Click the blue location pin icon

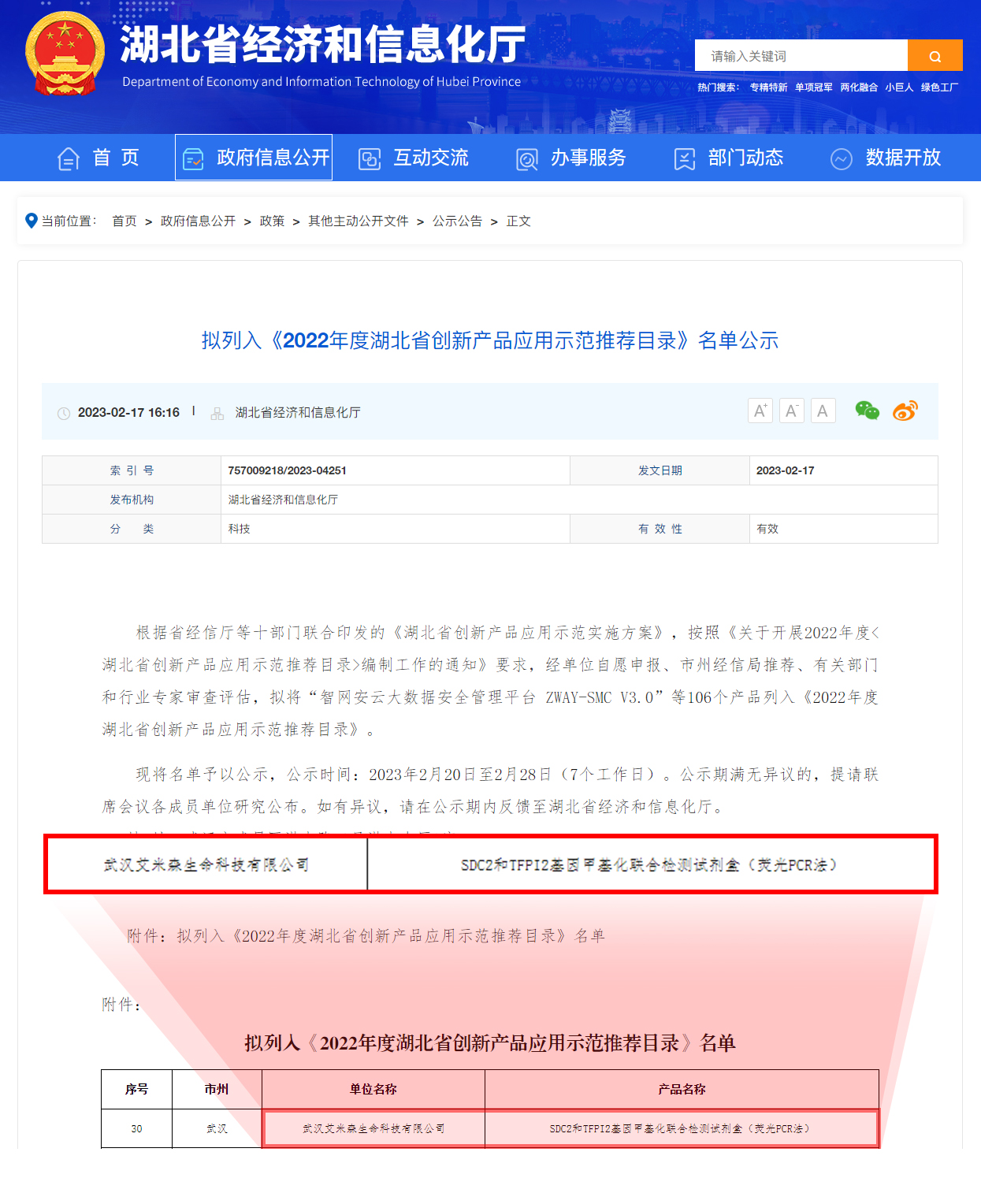pos(32,221)
